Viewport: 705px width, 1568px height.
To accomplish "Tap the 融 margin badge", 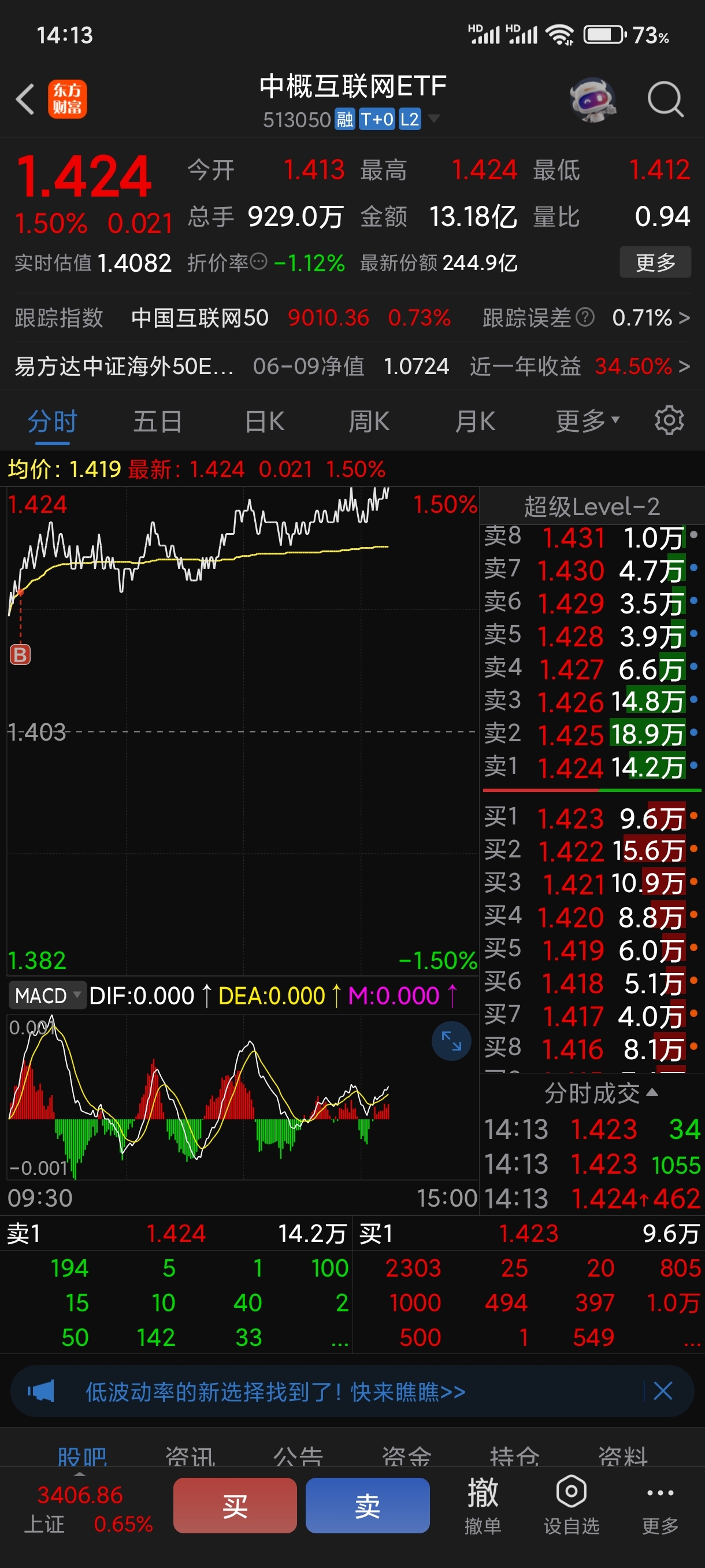I will tap(345, 119).
